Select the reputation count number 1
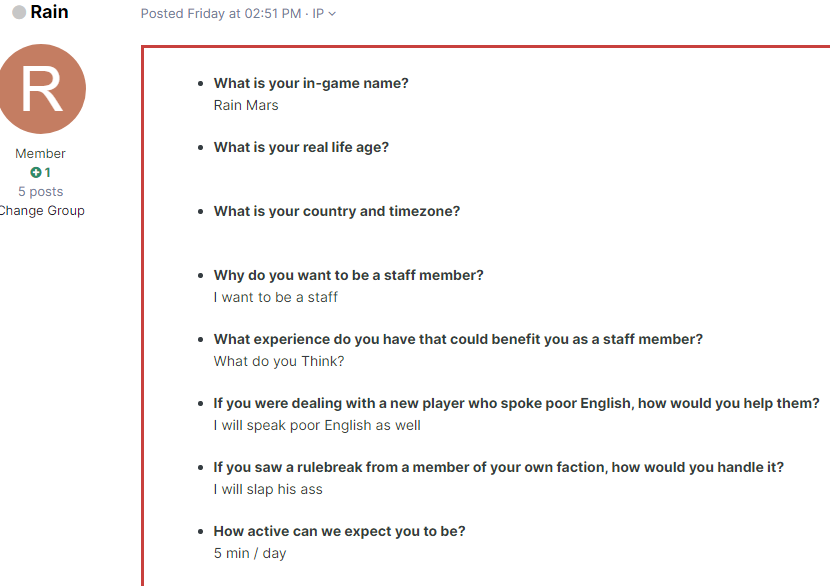The width and height of the screenshot is (830, 586). (x=48, y=173)
